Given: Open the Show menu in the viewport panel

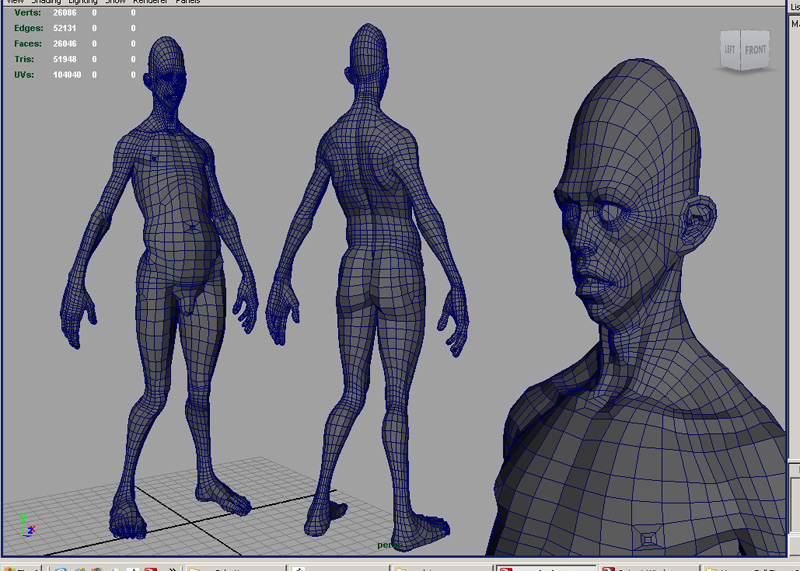Looking at the screenshot, I should [x=115, y=2].
